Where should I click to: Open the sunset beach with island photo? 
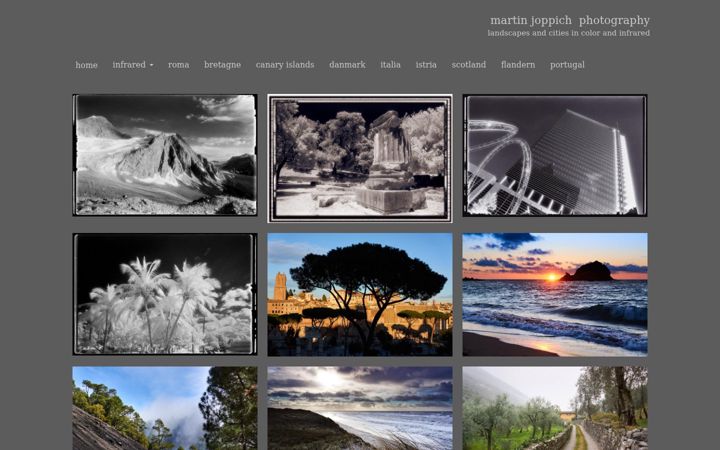click(555, 294)
